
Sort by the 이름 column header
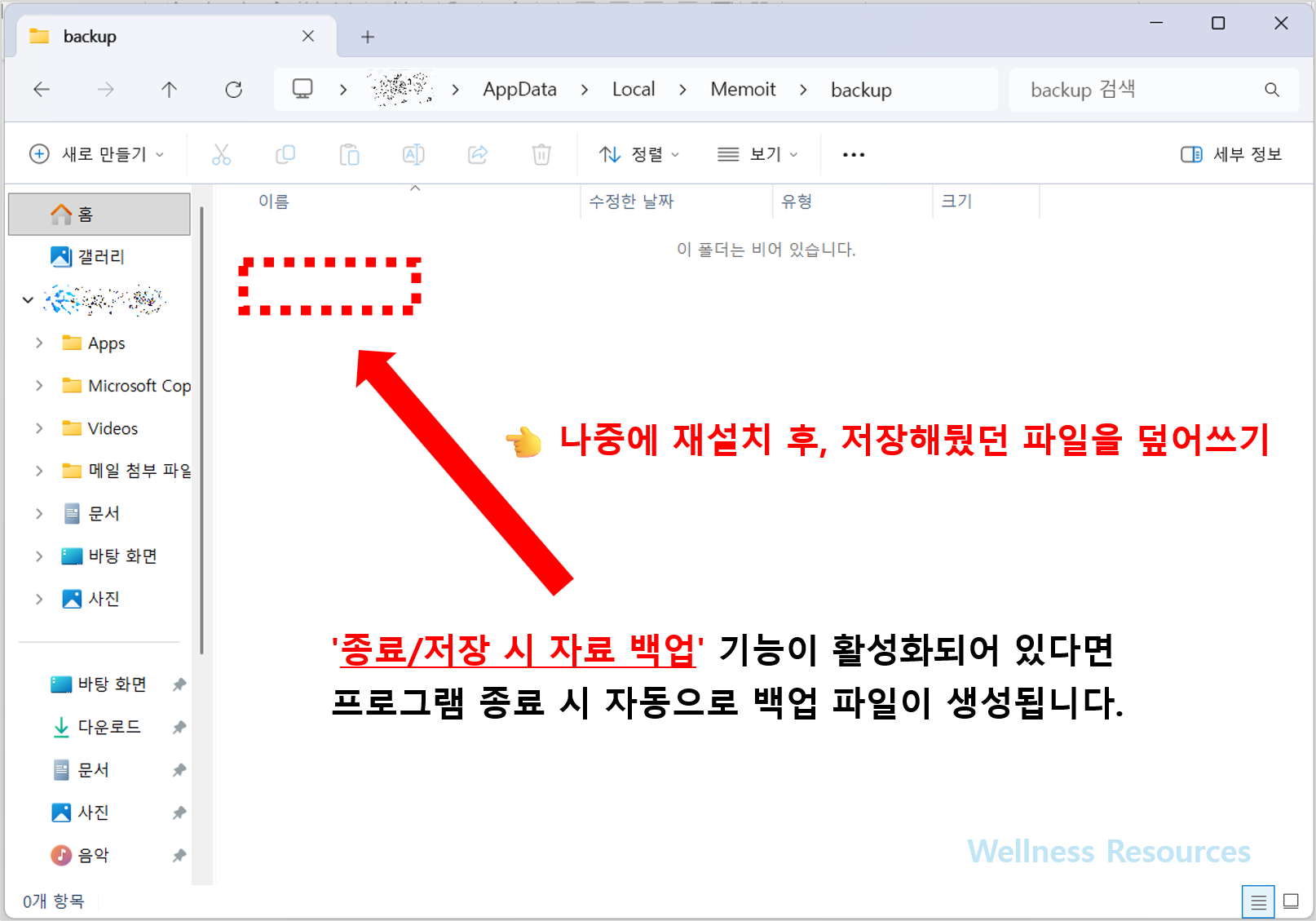click(274, 201)
